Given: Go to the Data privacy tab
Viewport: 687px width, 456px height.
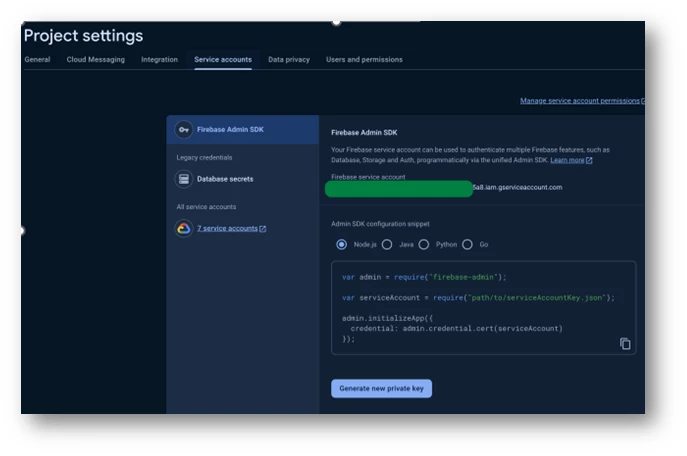Looking at the screenshot, I should tap(289, 60).
